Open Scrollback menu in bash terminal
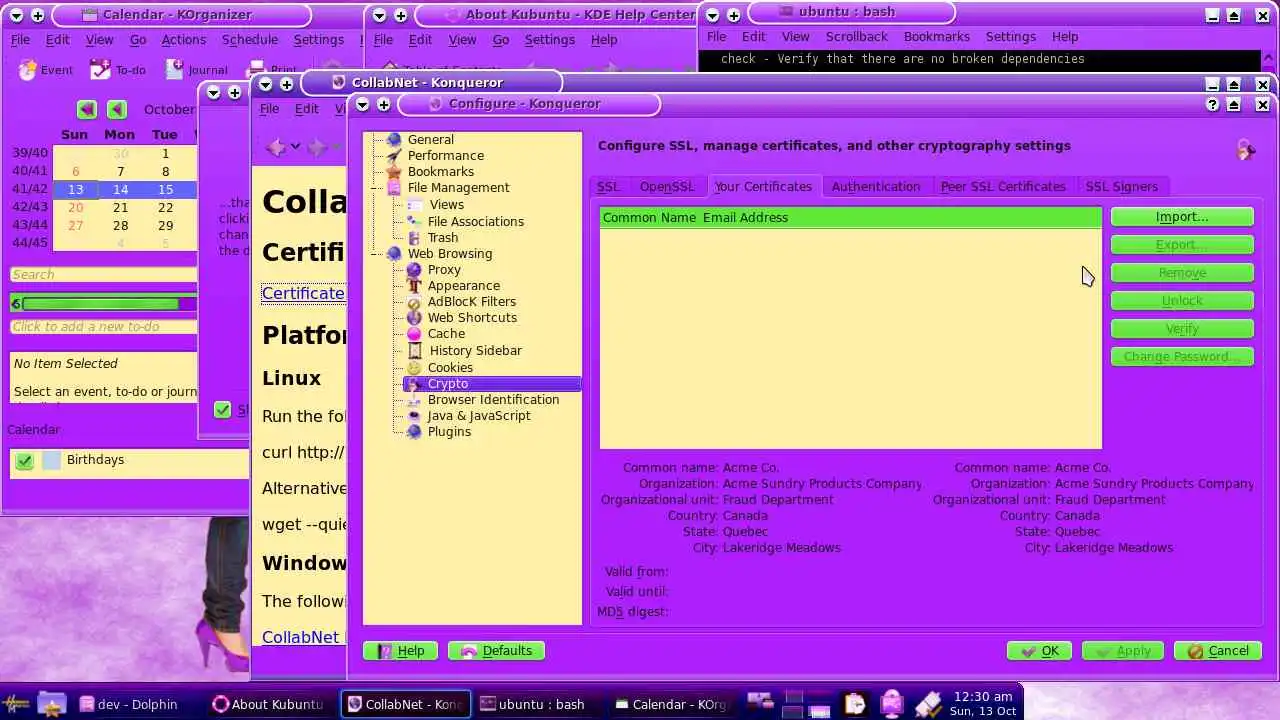 pyautogui.click(x=856, y=36)
